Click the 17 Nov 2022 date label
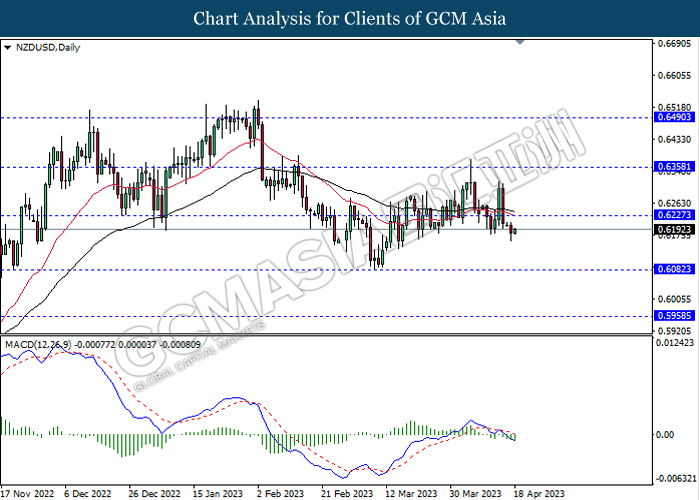 [28, 493]
